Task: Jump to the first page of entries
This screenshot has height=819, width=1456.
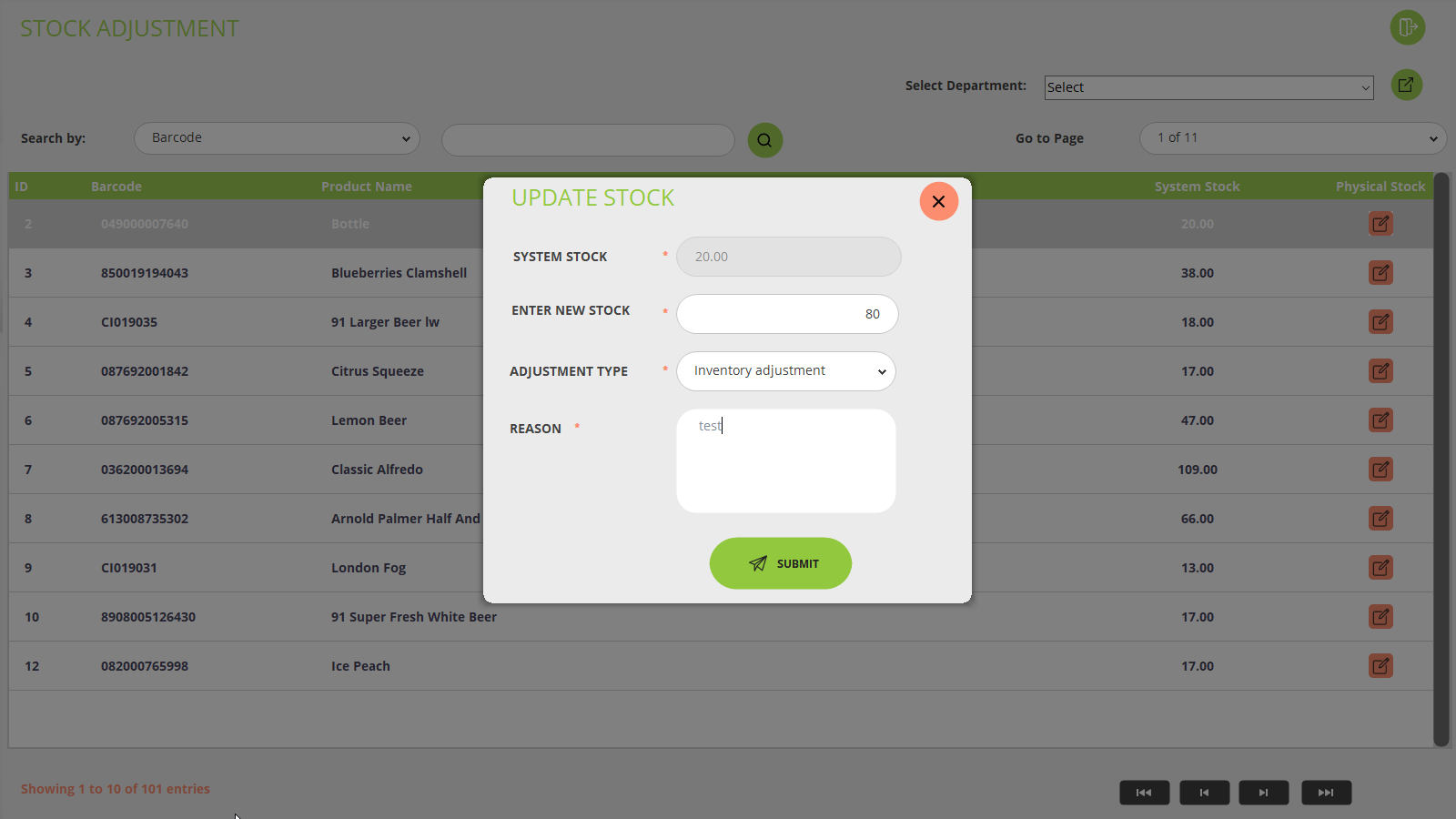Action: [x=1144, y=793]
